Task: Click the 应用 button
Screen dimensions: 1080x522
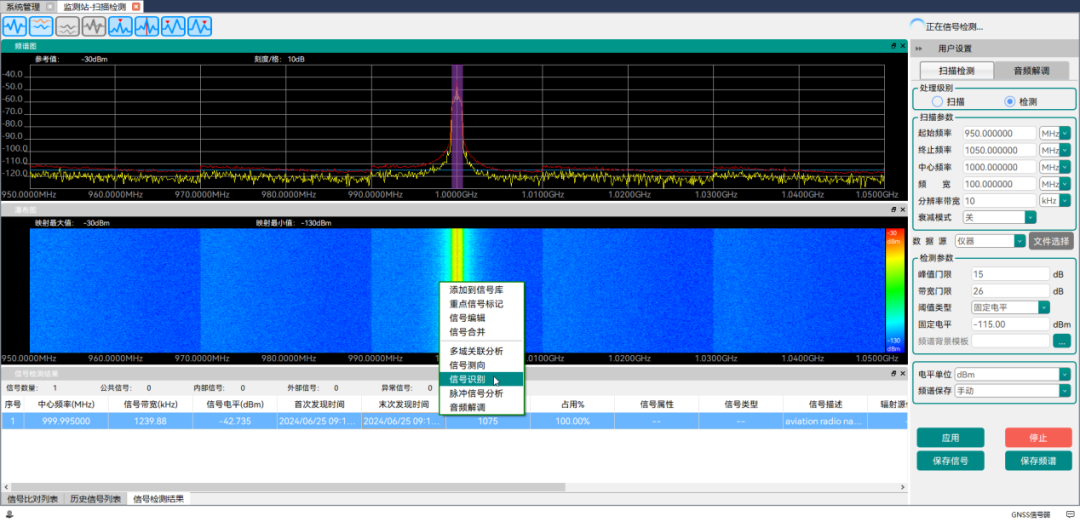Action: click(951, 438)
